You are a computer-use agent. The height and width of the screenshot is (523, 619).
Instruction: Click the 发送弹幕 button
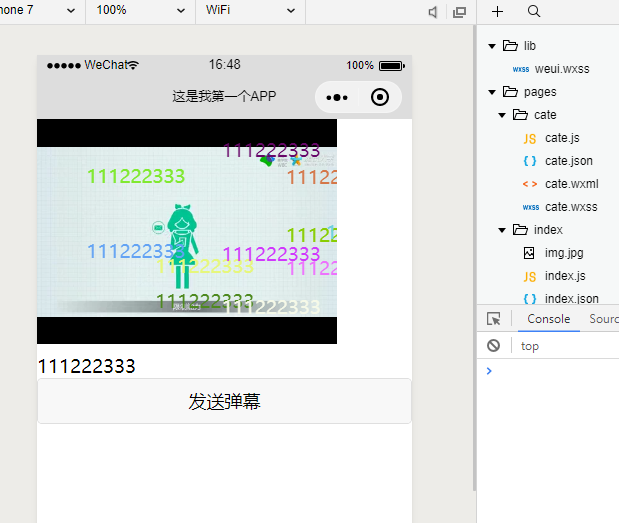(x=224, y=401)
